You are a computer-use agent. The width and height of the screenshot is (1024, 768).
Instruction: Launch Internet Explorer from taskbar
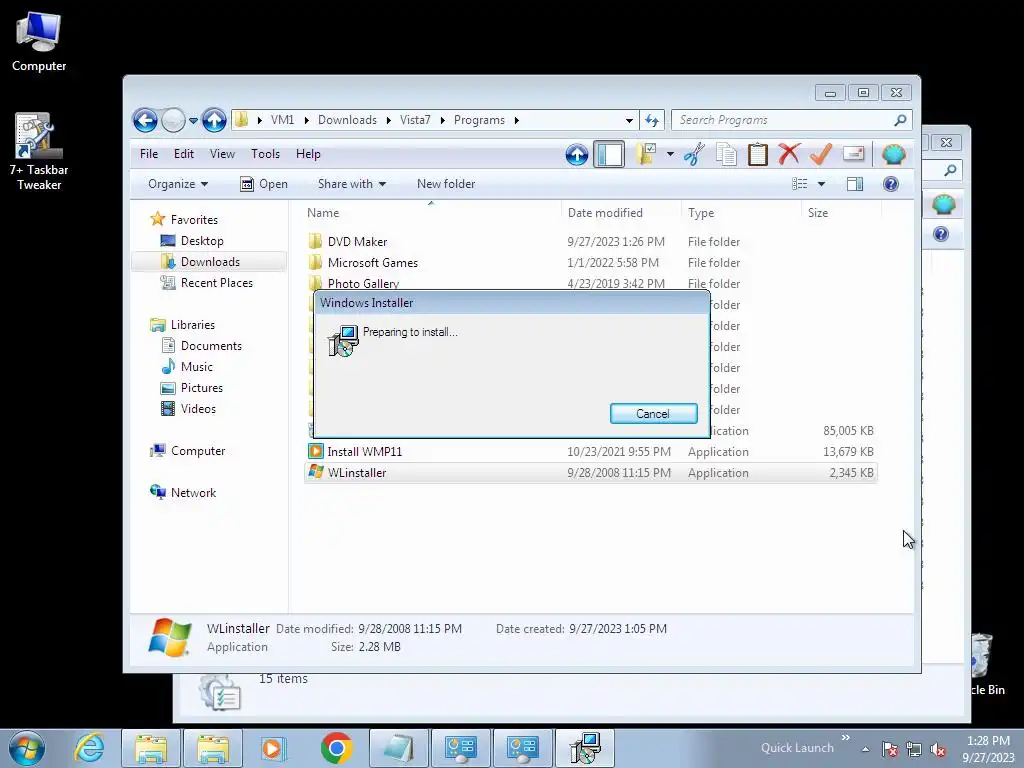click(x=89, y=748)
